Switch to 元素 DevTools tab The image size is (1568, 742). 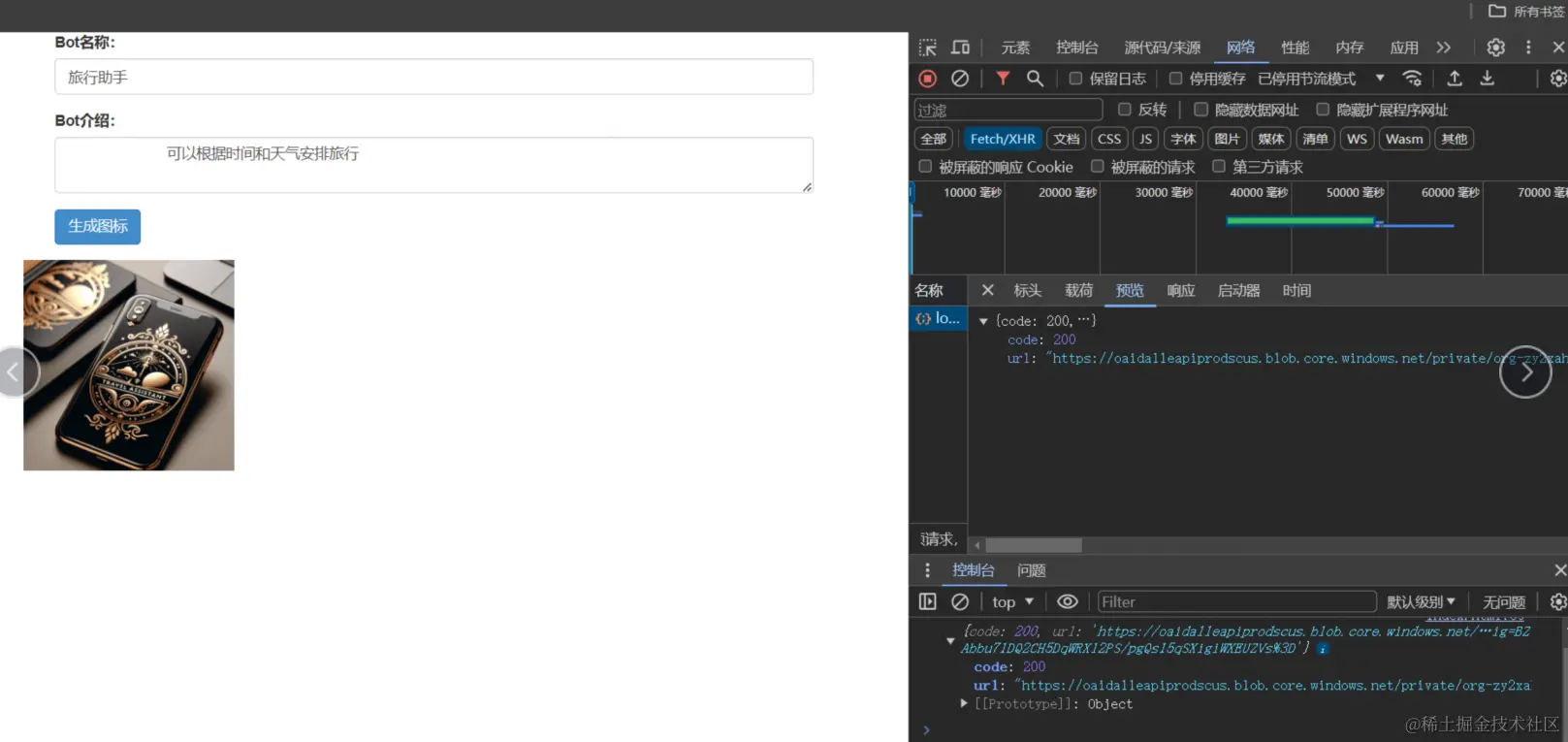tap(1015, 48)
